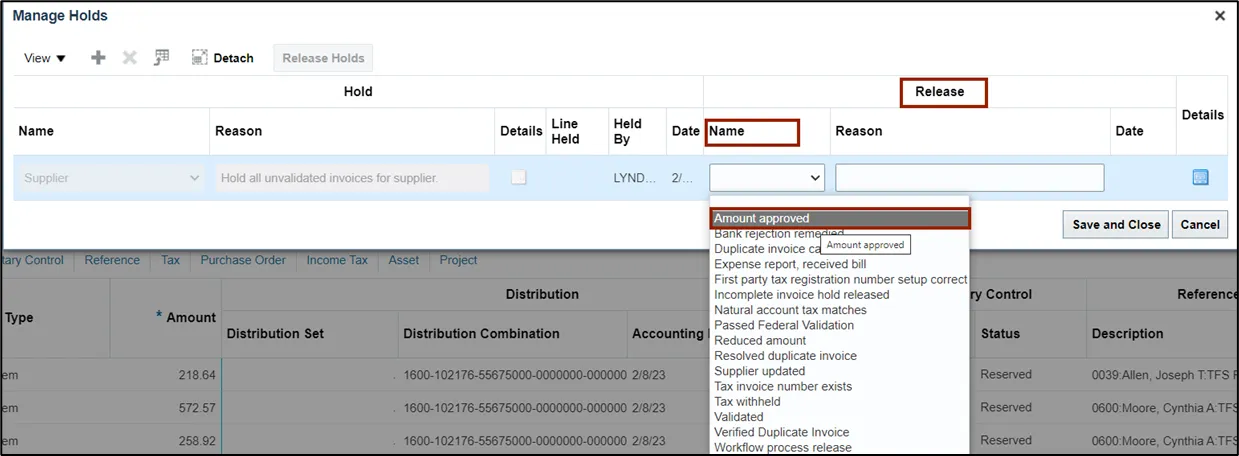Switch to the Purchase Order tab

tap(243, 260)
